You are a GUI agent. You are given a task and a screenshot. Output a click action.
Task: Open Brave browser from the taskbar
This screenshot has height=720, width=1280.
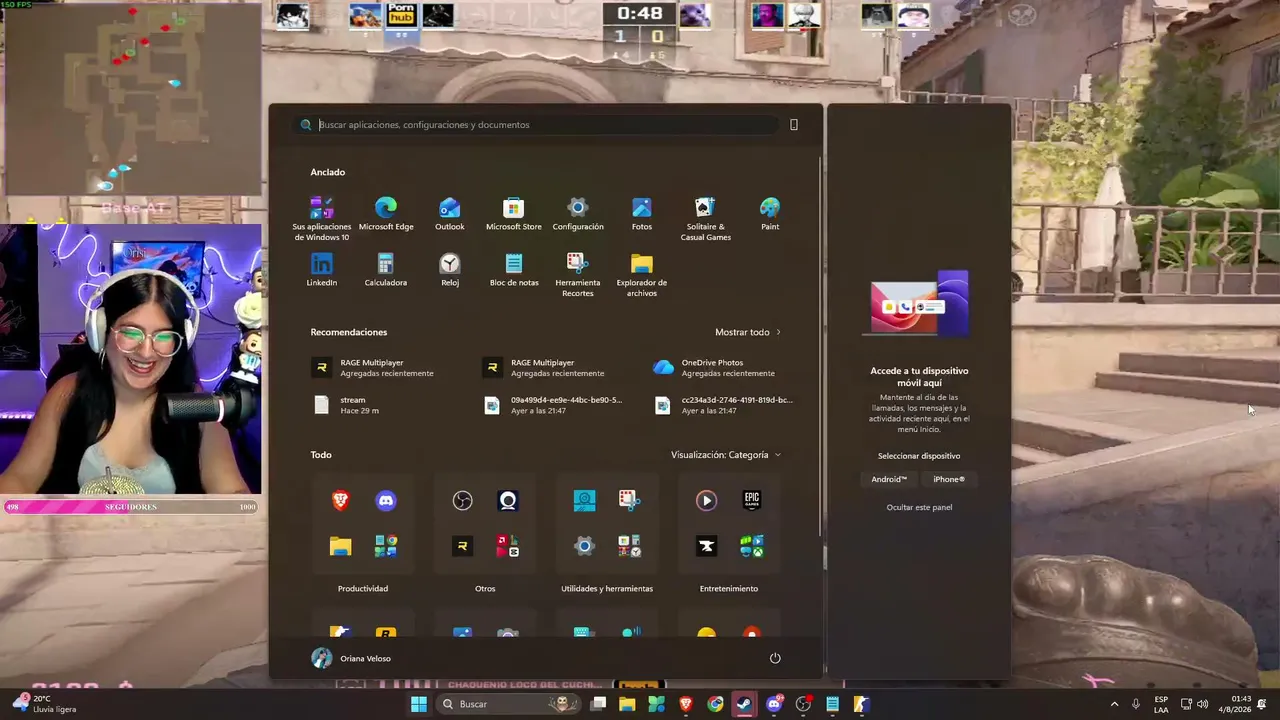click(x=686, y=704)
